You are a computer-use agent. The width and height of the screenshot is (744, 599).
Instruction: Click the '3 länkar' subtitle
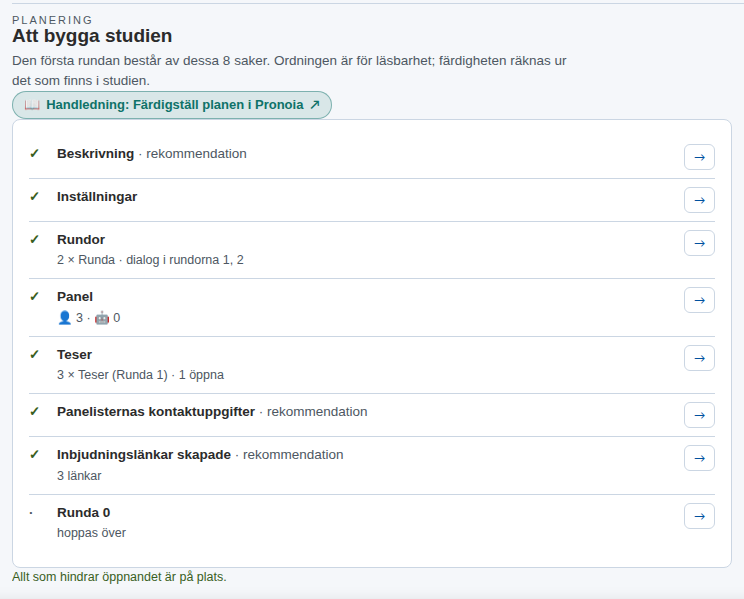(79, 476)
